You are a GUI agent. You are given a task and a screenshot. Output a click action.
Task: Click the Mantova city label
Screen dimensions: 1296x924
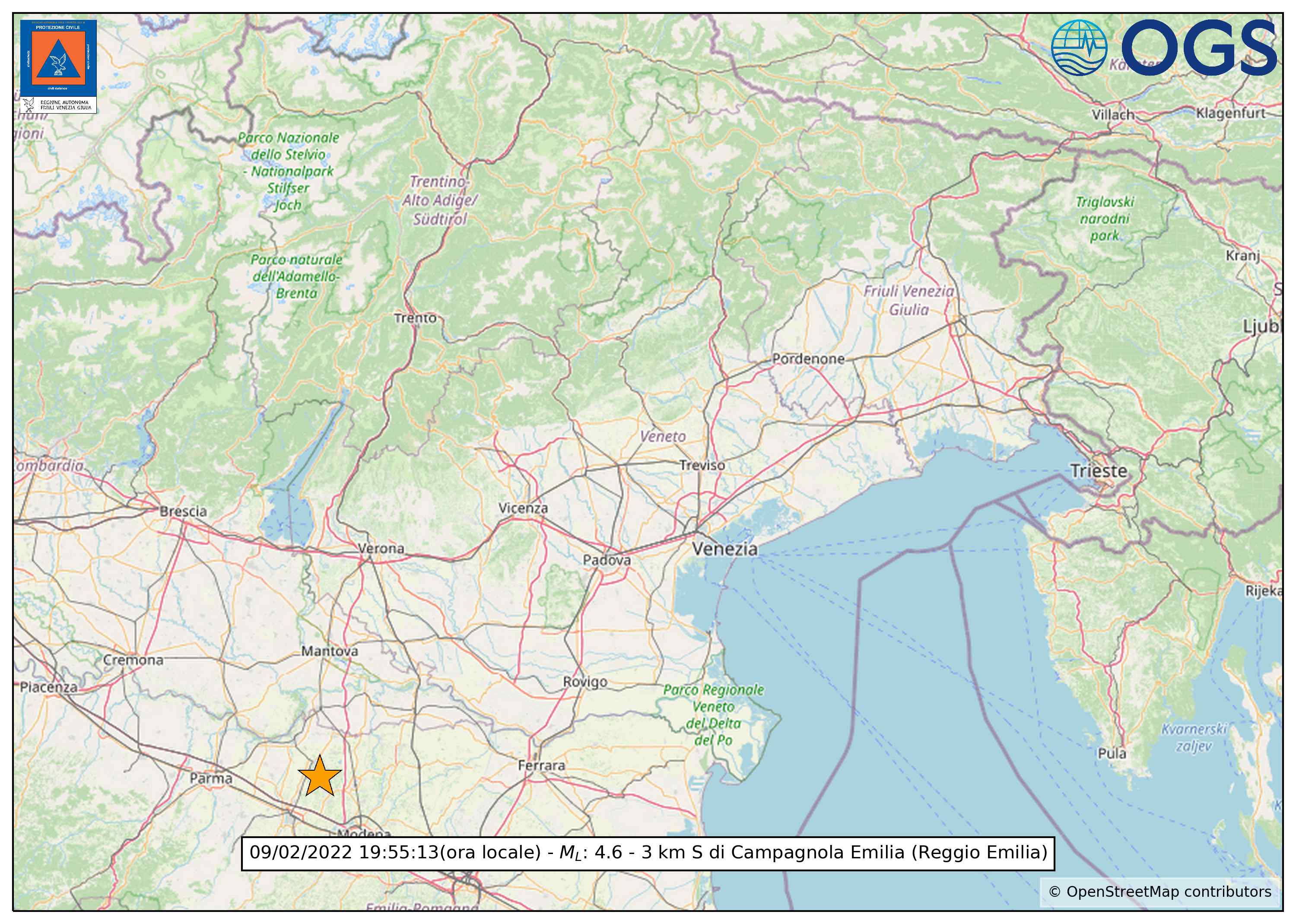(x=330, y=651)
